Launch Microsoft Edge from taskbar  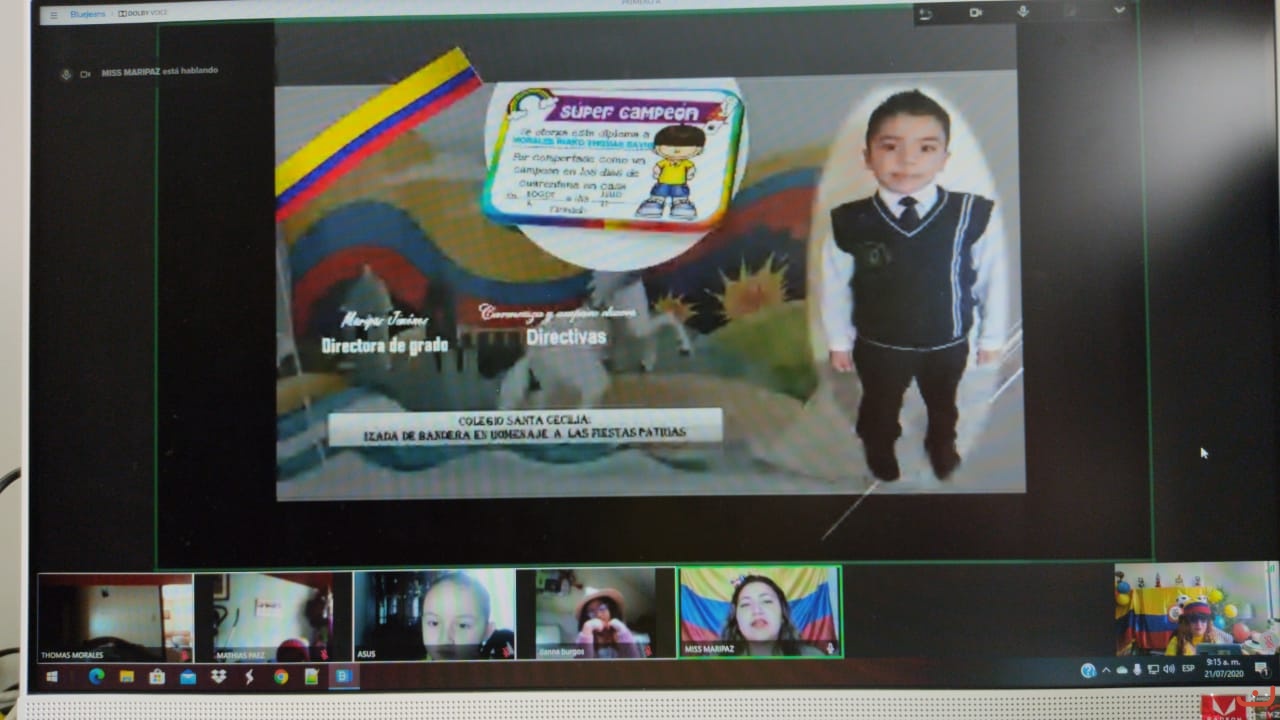pyautogui.click(x=96, y=677)
